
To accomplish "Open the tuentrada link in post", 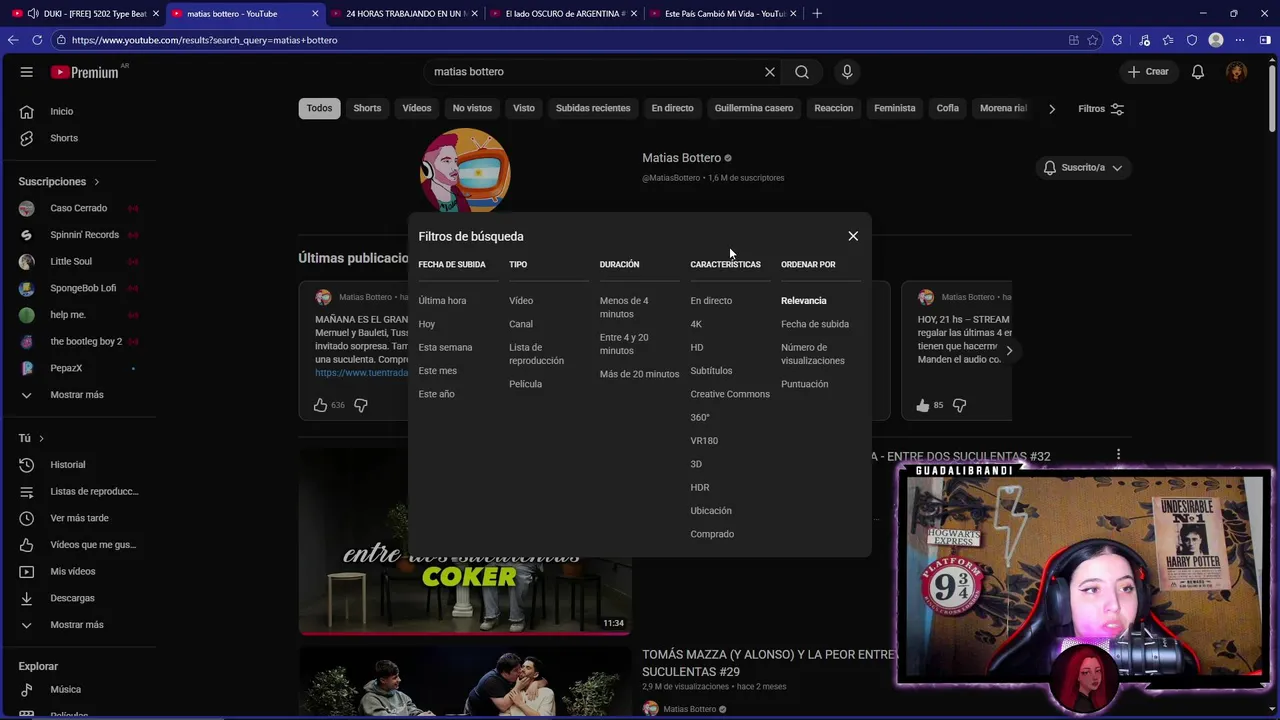I will pos(361,373).
